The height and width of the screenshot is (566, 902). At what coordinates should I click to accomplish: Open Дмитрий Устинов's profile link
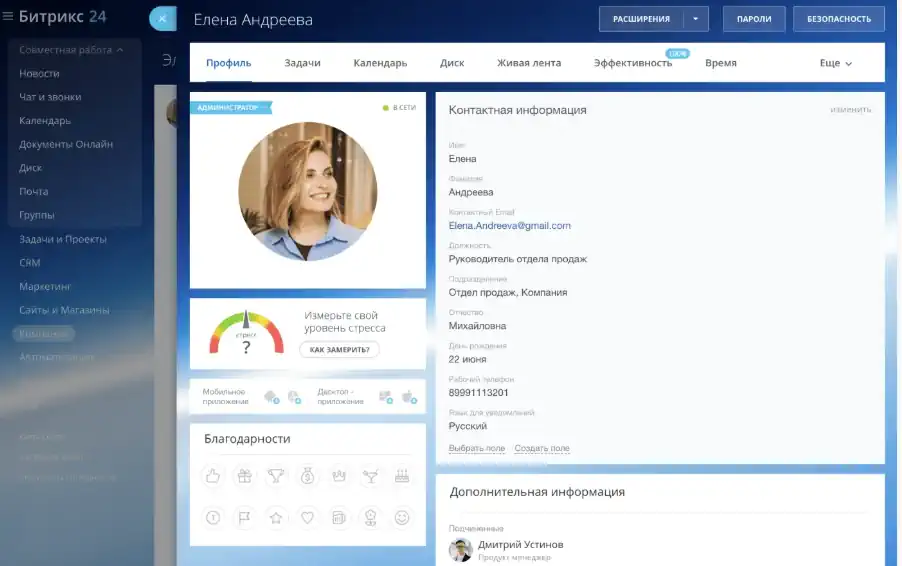(x=521, y=544)
